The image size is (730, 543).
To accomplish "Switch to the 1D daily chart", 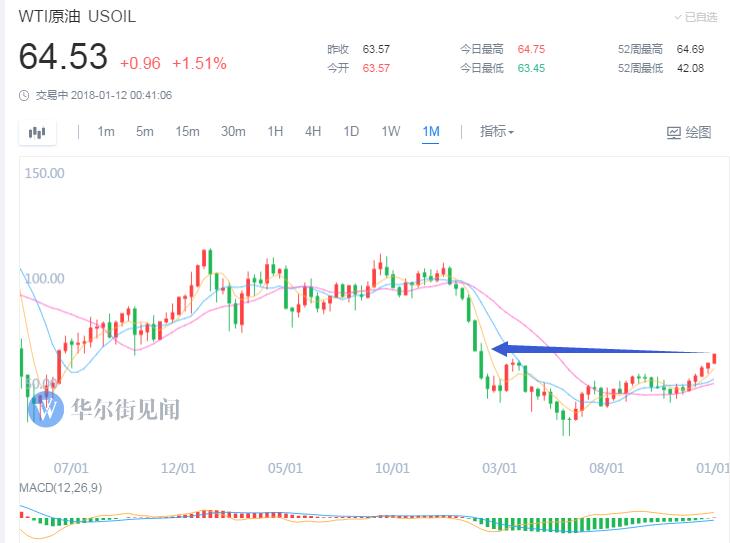I will click(x=351, y=132).
